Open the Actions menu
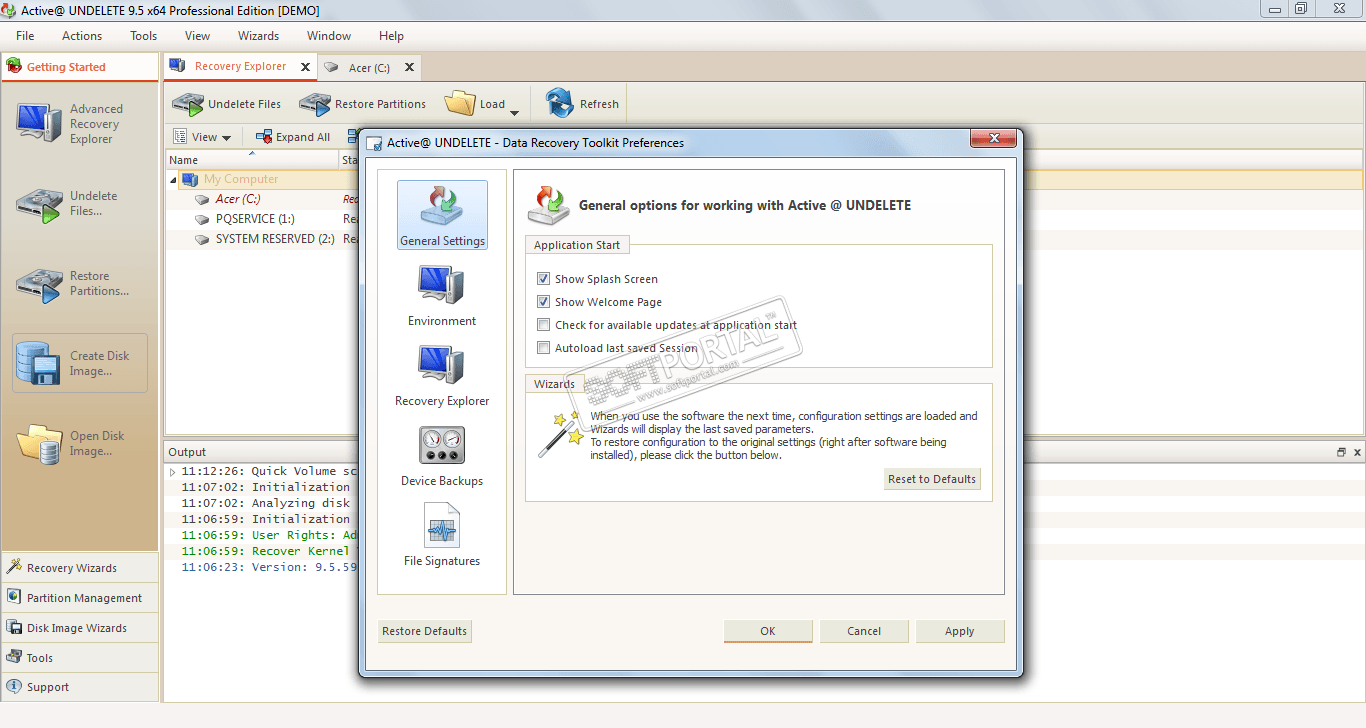 [x=82, y=36]
